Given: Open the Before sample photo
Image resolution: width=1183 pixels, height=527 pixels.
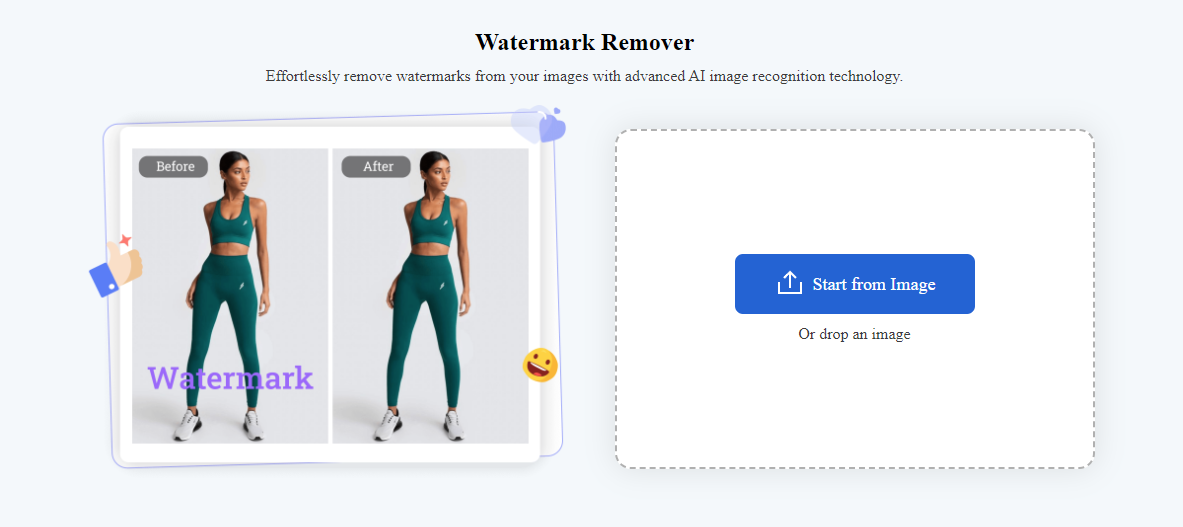Looking at the screenshot, I should (230, 296).
